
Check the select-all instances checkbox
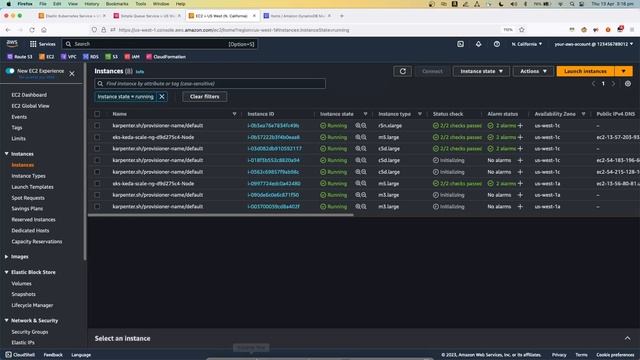(97, 114)
